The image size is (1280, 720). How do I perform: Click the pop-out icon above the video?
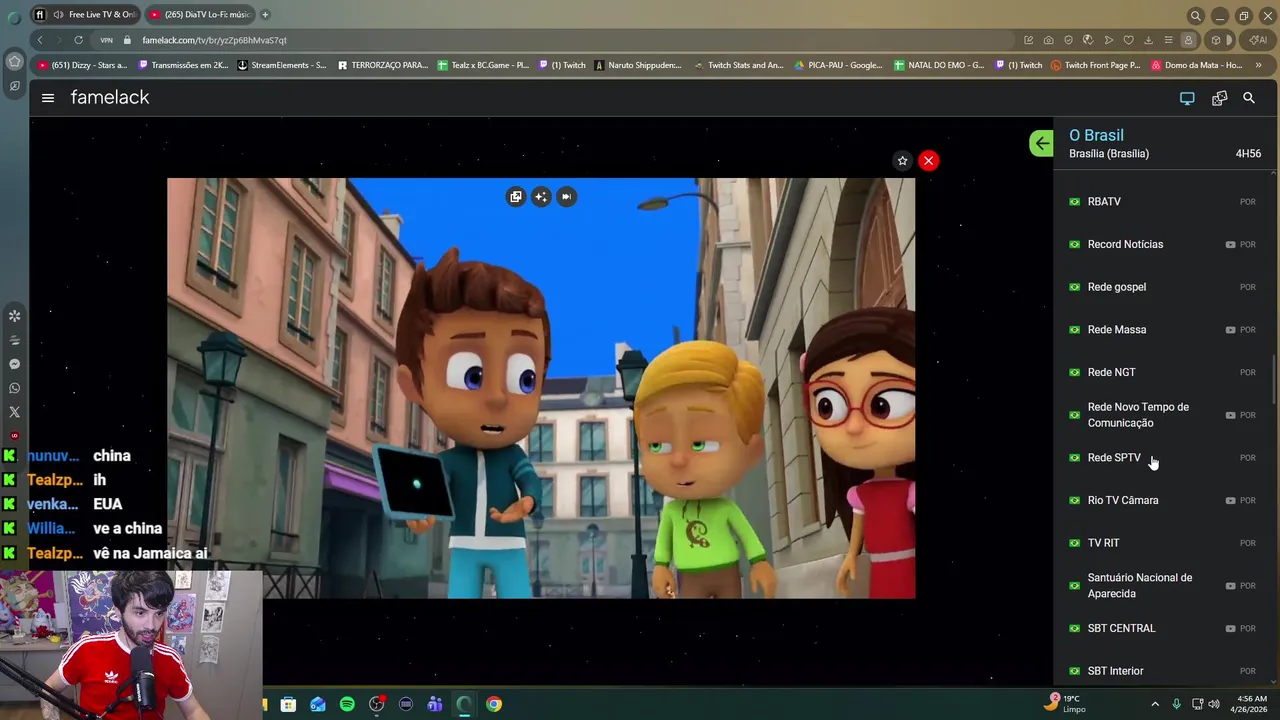tap(515, 197)
